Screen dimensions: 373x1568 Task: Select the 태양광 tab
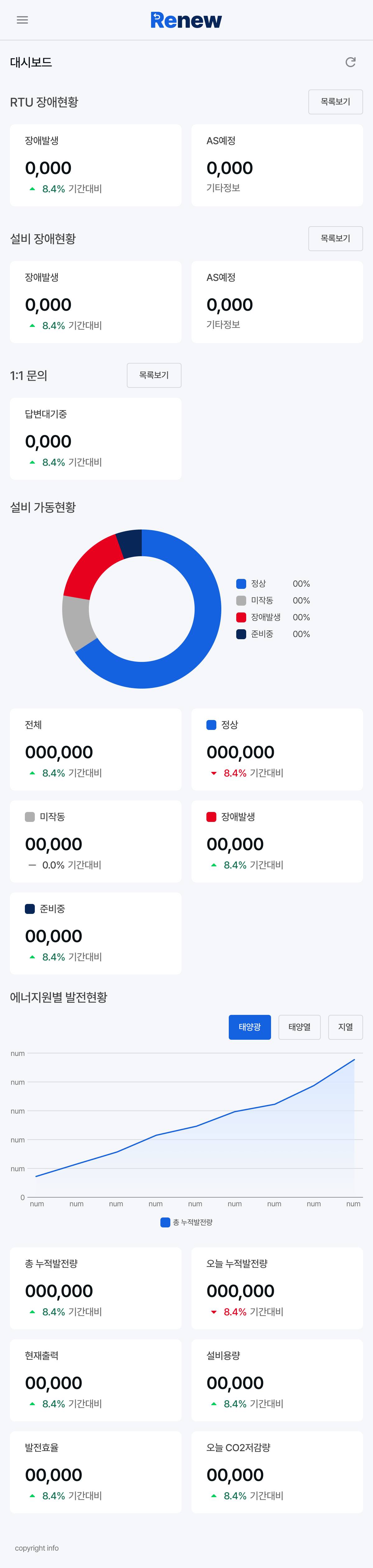[250, 1027]
